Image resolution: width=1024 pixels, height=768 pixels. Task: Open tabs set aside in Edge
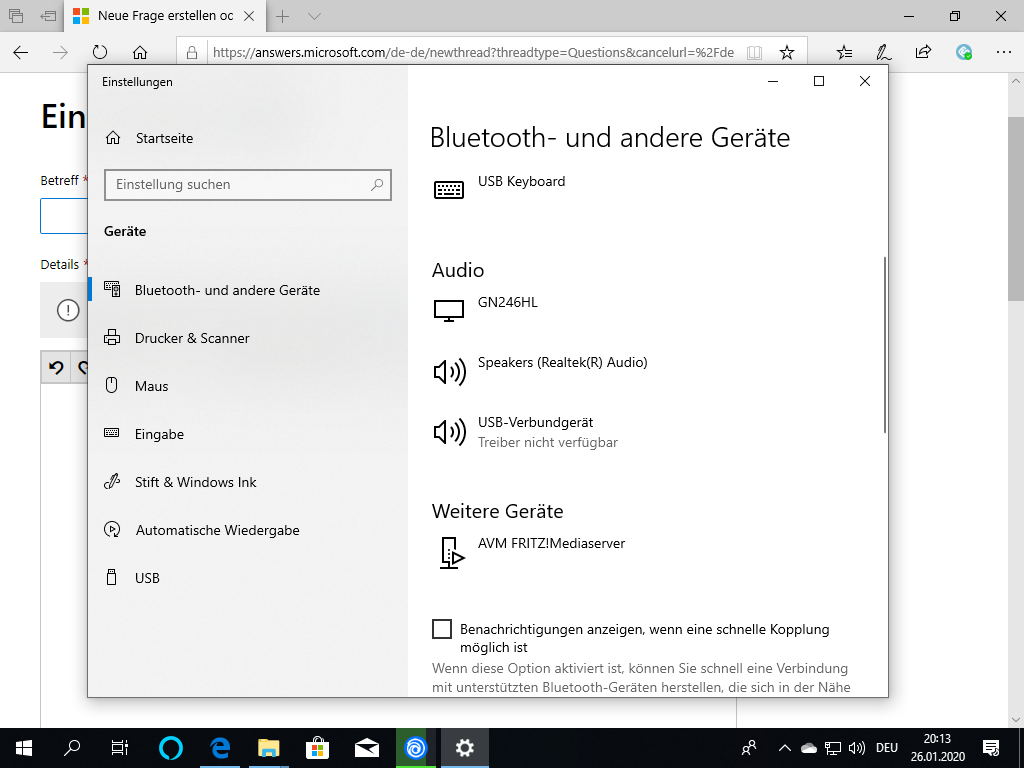click(x=16, y=16)
